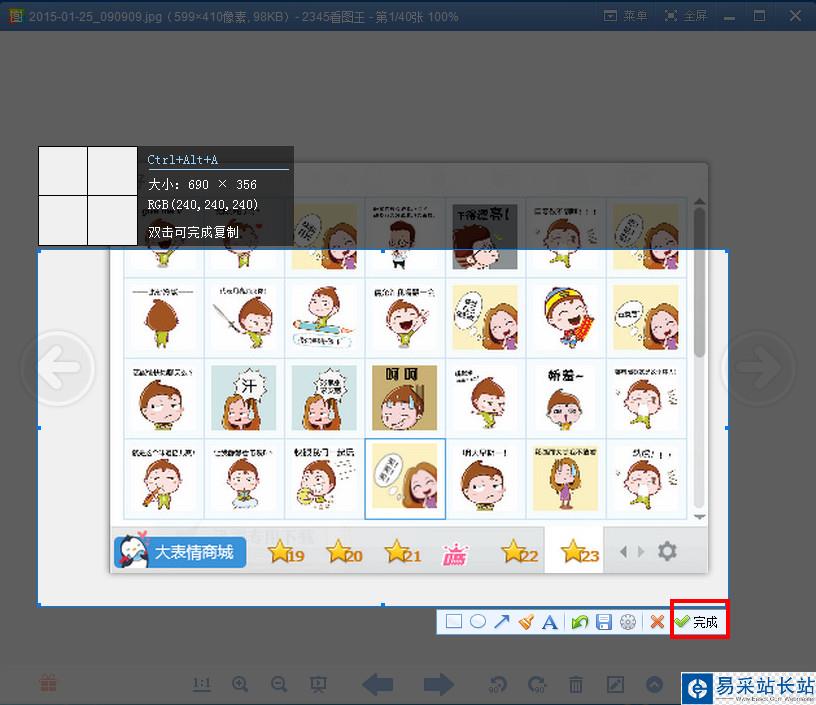Image resolution: width=816 pixels, height=705 pixels.
Task: Open emoticon panel settings gear
Action: (x=667, y=551)
